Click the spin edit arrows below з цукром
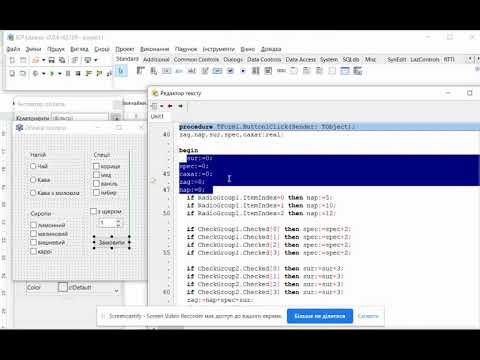This screenshot has width=480, height=360. click(118, 223)
